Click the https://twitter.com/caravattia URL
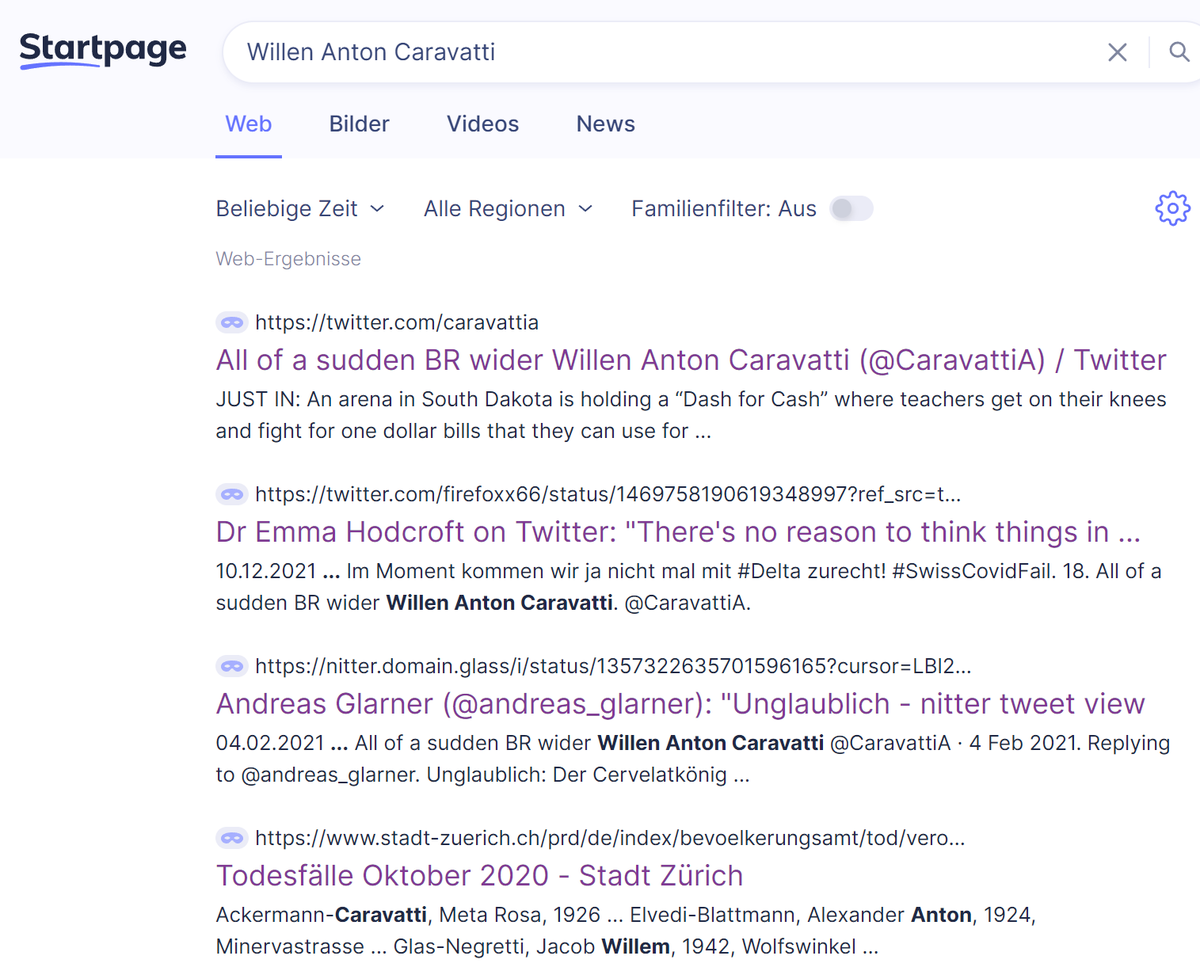 coord(397,323)
